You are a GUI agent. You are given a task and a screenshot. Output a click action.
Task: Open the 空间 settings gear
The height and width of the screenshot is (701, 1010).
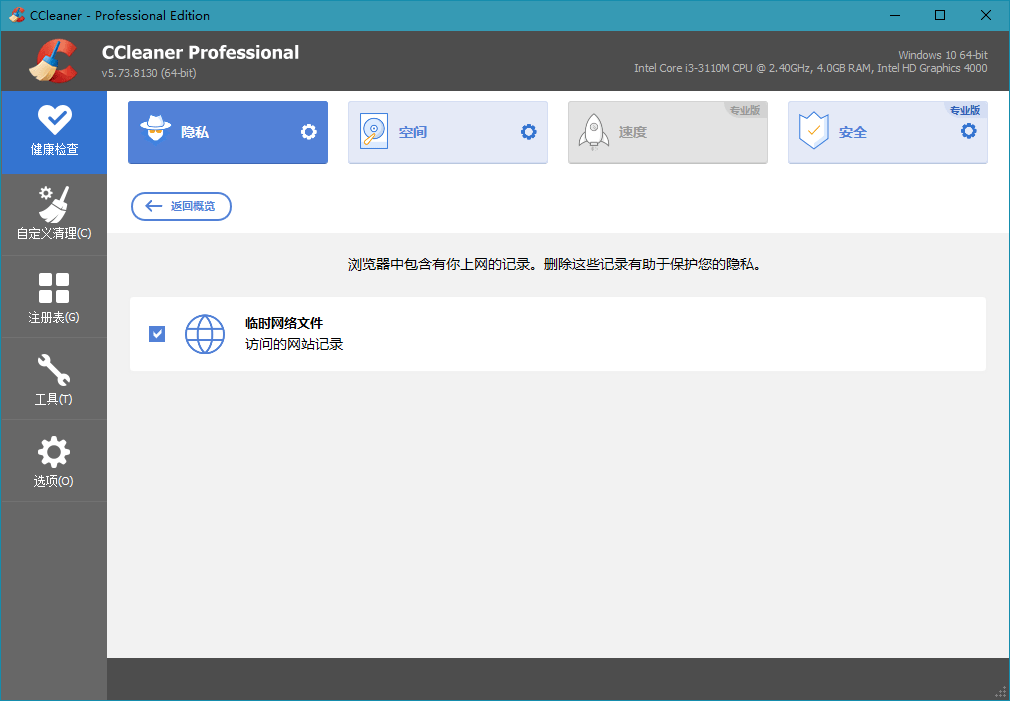tap(528, 131)
